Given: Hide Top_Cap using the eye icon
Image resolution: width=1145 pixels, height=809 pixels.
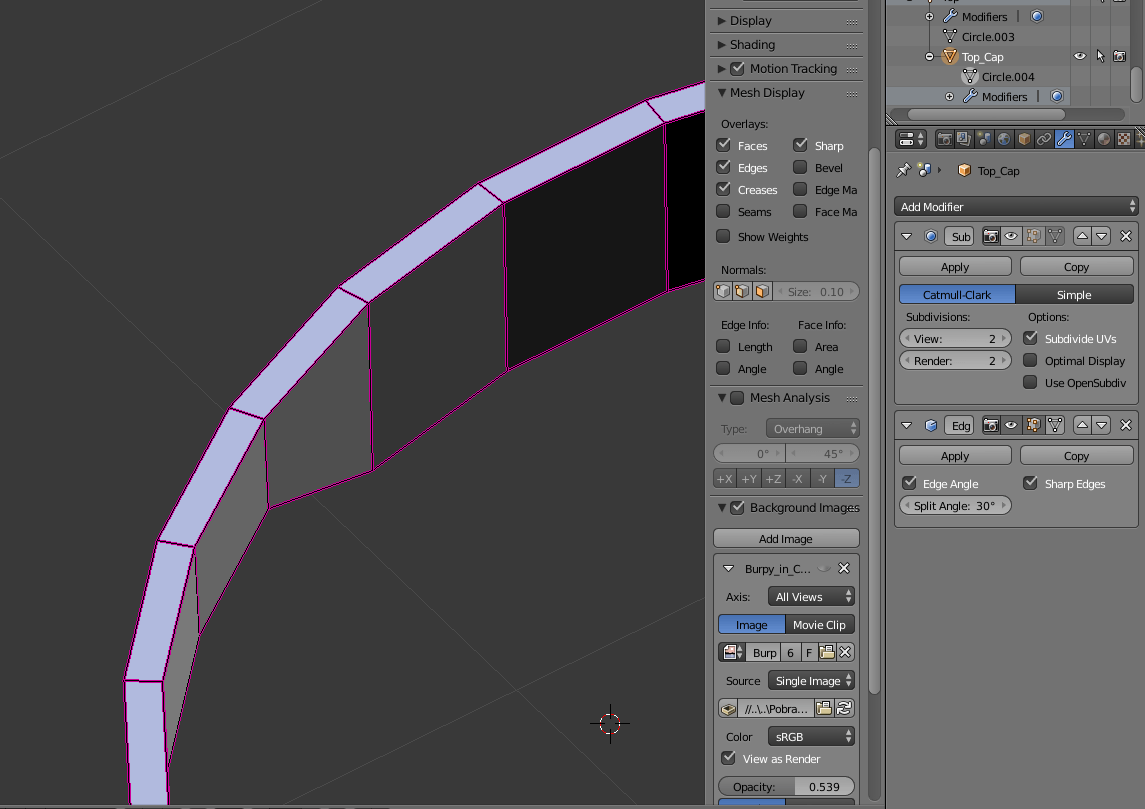Looking at the screenshot, I should pyautogui.click(x=1079, y=57).
